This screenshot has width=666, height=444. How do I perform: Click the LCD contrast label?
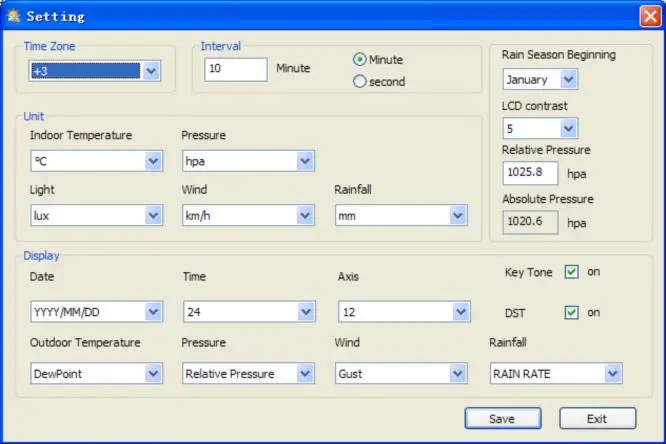(x=534, y=106)
